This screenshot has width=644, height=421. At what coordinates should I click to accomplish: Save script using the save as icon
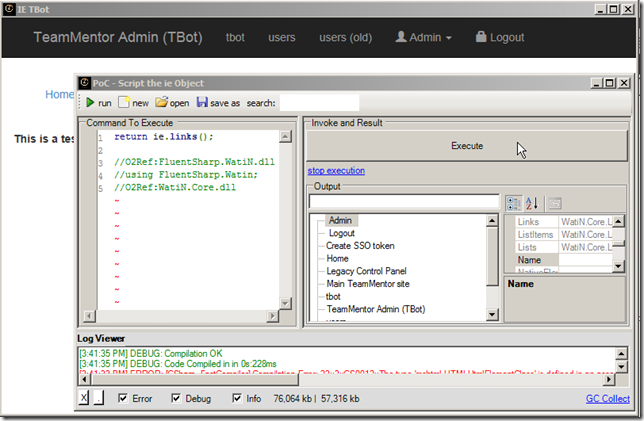click(203, 102)
